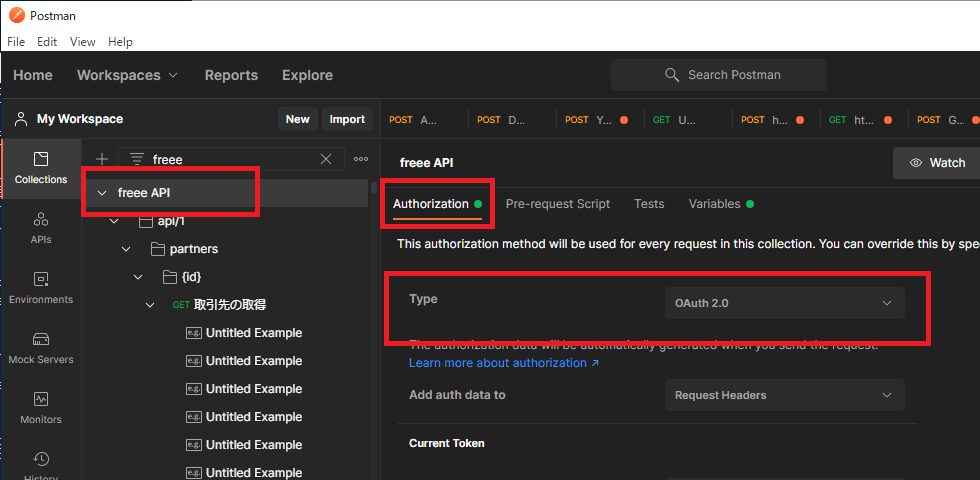Image resolution: width=980 pixels, height=480 pixels.
Task: Click the collection filter field containing freee
Action: [x=231, y=159]
